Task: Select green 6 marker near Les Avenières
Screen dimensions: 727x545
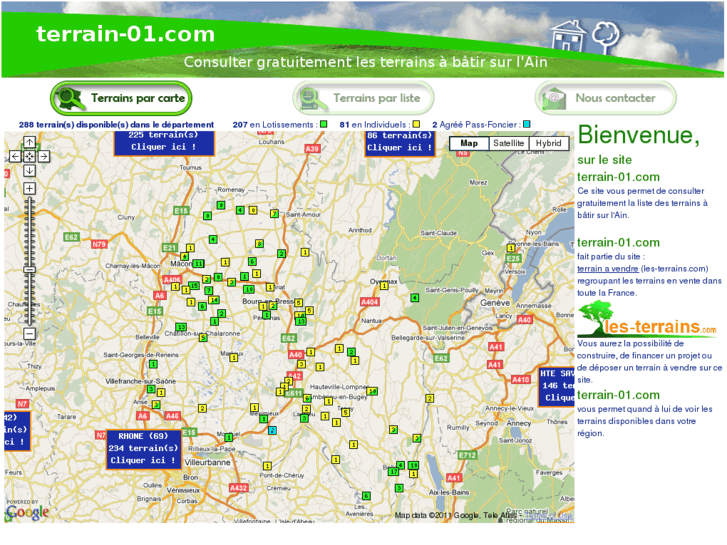Action: pos(366,496)
